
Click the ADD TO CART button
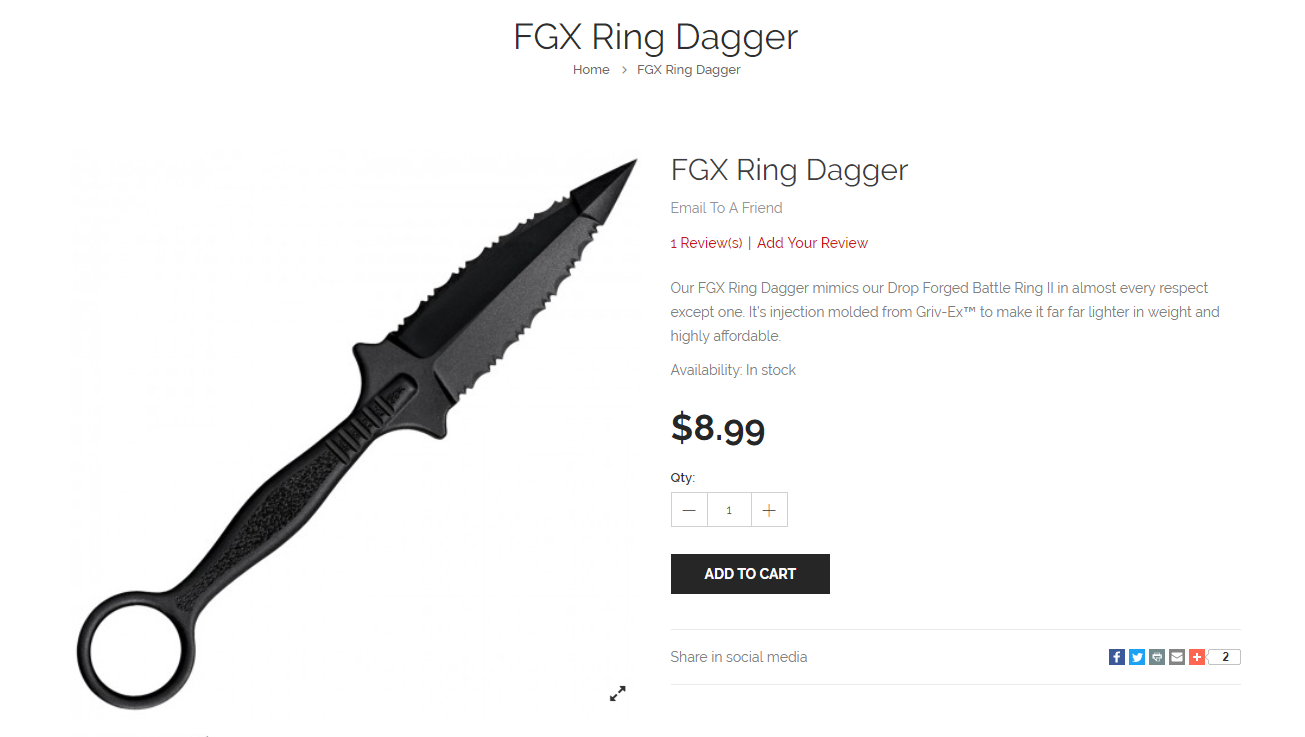click(x=750, y=574)
